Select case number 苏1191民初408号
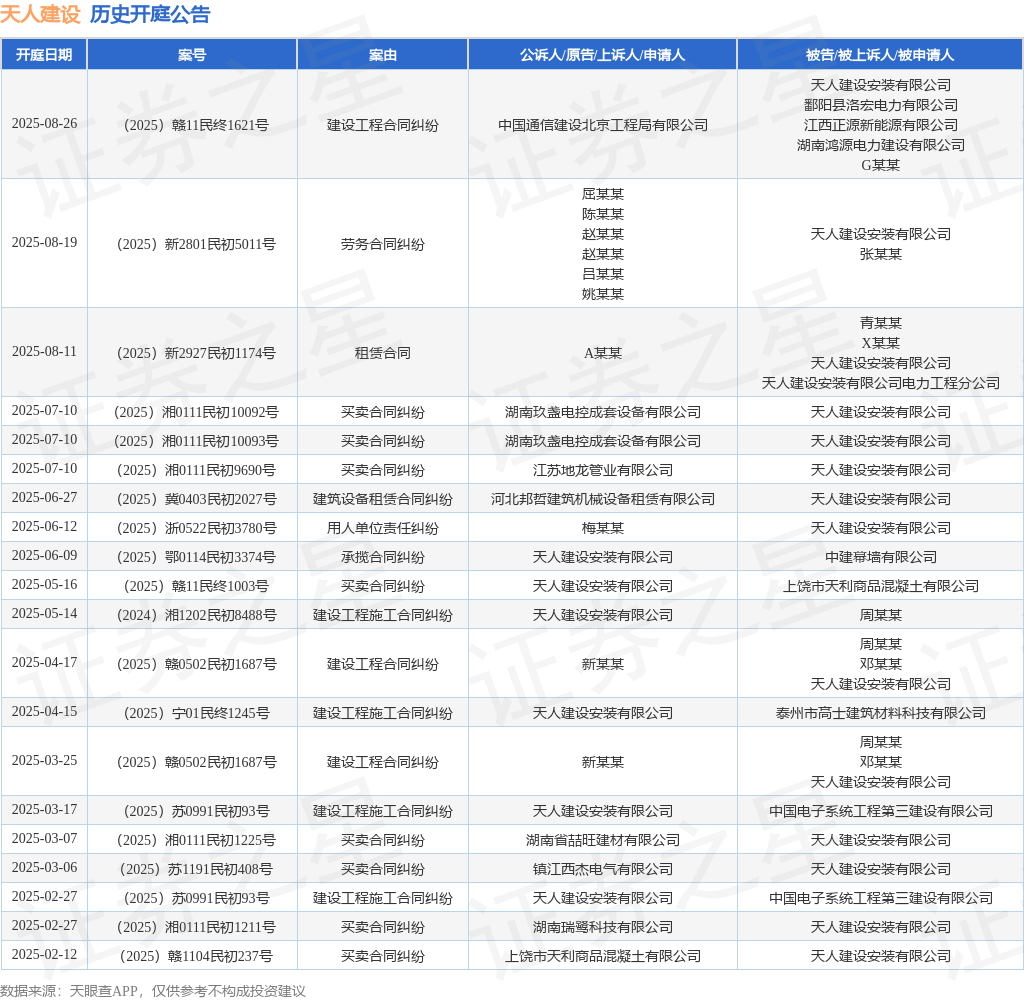 pyautogui.click(x=196, y=869)
